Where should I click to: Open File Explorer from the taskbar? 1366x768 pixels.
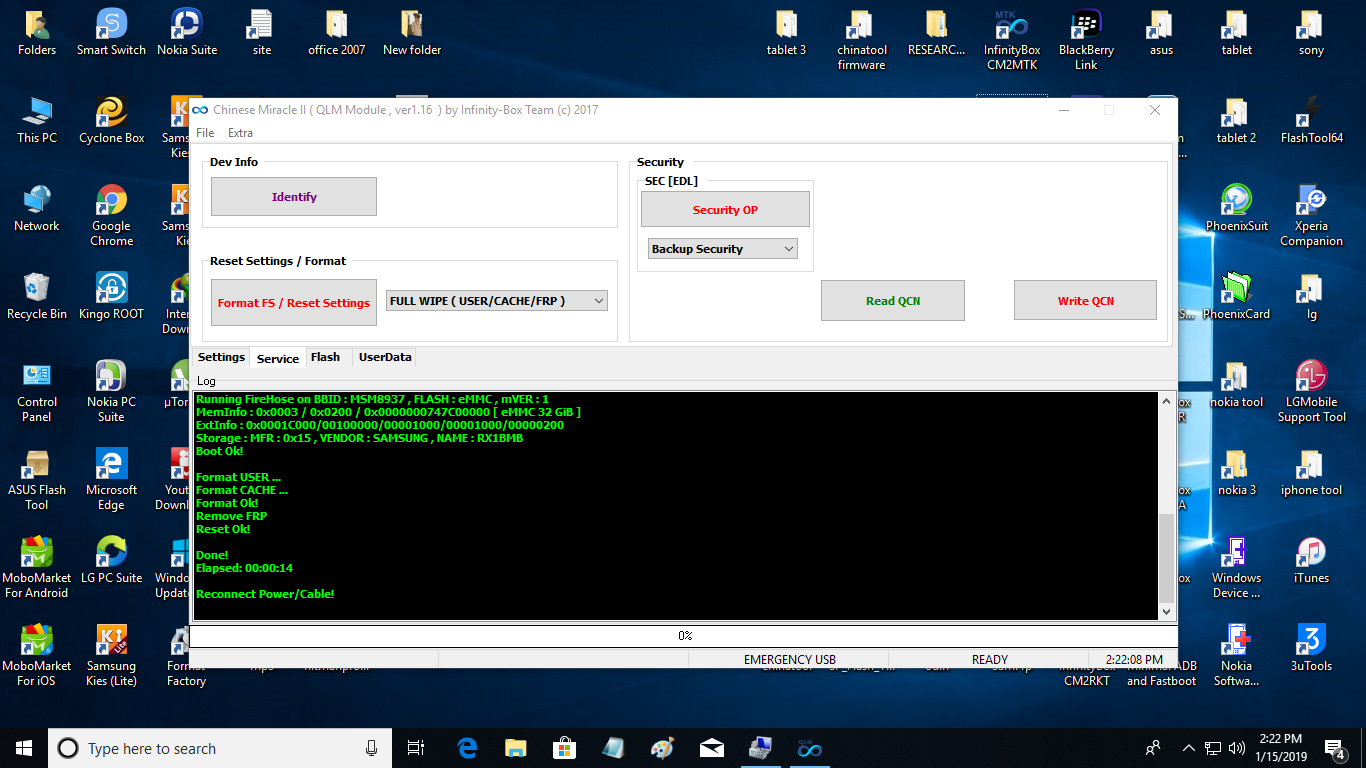tap(515, 748)
